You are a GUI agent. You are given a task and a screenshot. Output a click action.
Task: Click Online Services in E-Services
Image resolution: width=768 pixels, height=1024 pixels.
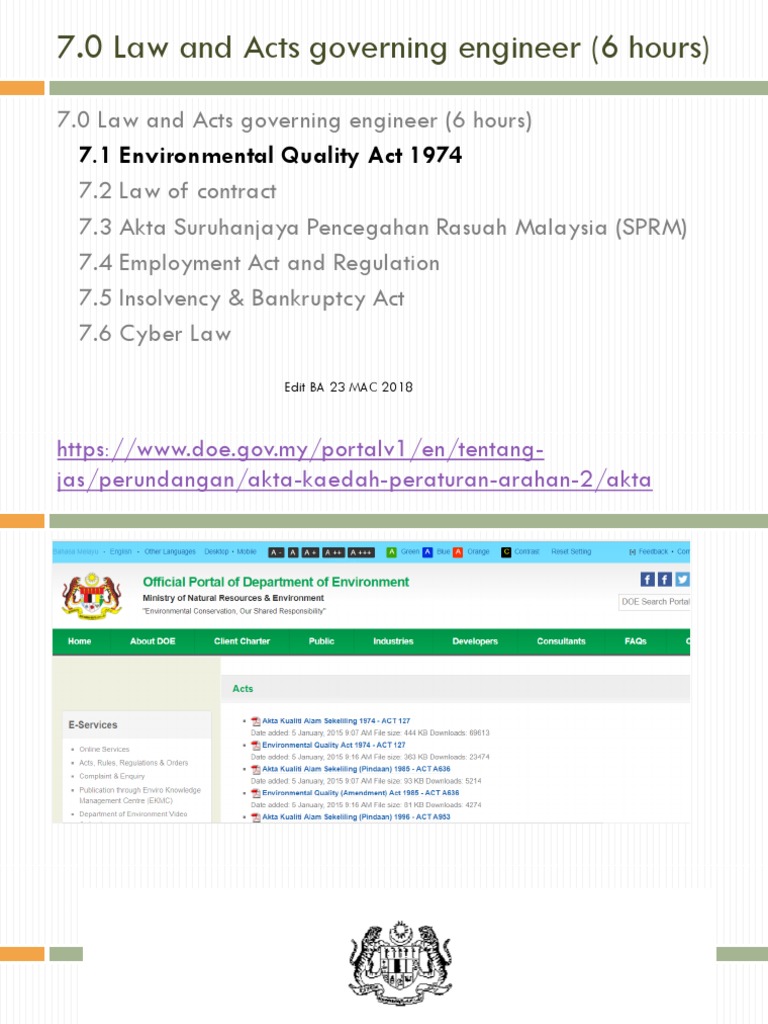click(x=104, y=750)
